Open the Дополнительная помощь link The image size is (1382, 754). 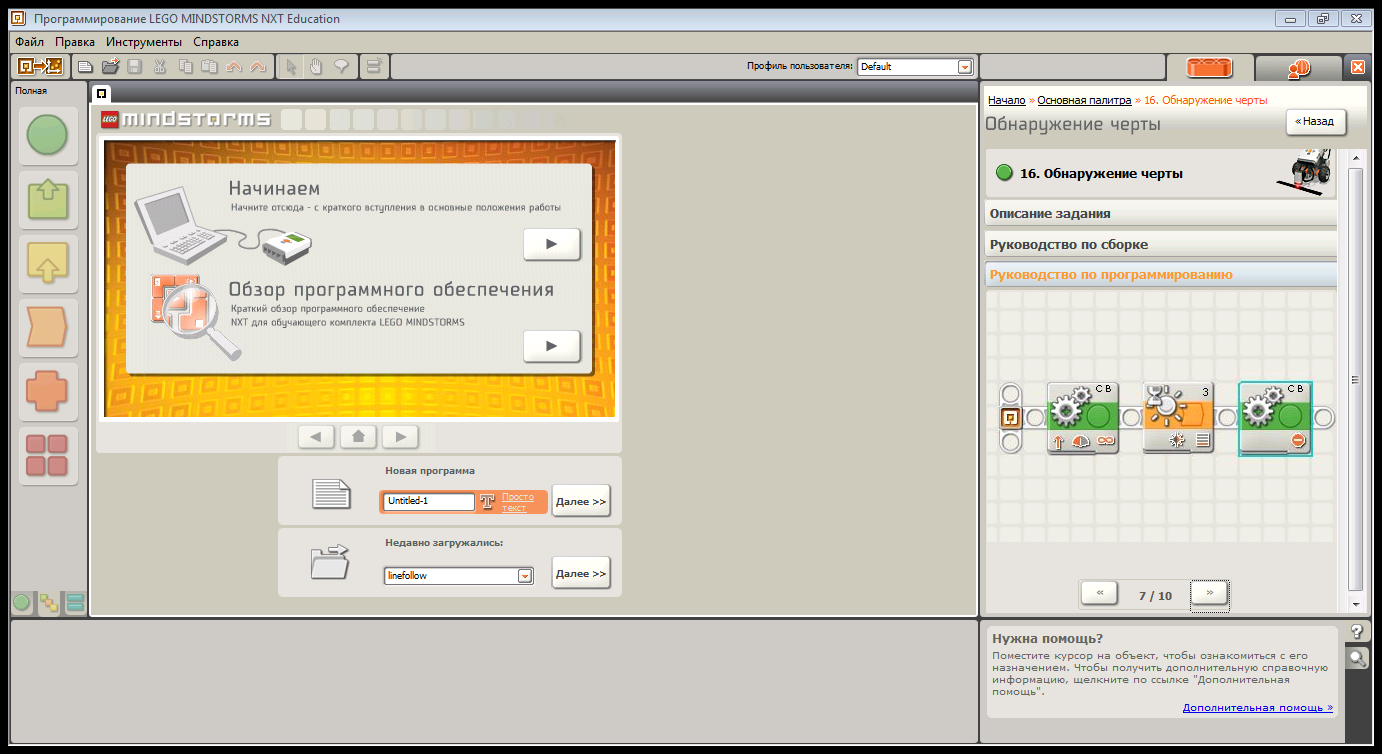[x=1258, y=707]
